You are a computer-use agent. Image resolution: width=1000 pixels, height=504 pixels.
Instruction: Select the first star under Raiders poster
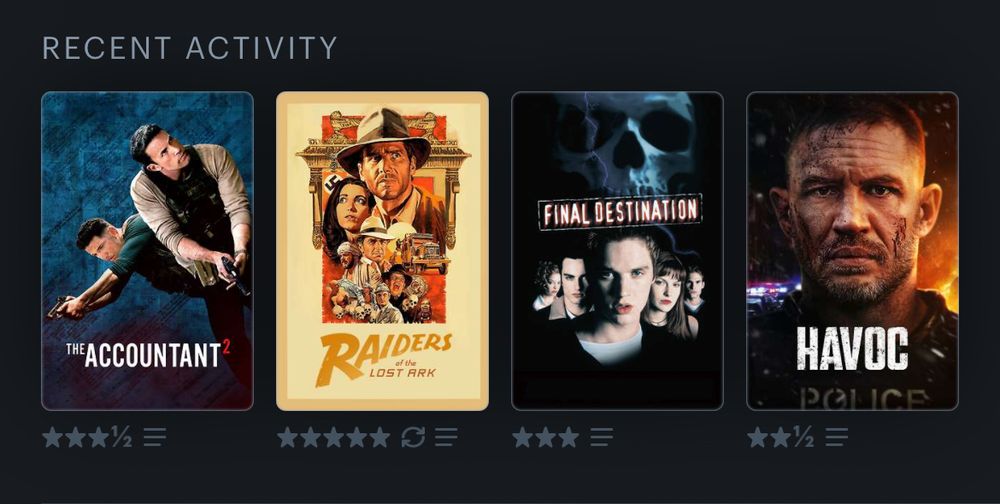(x=288, y=437)
